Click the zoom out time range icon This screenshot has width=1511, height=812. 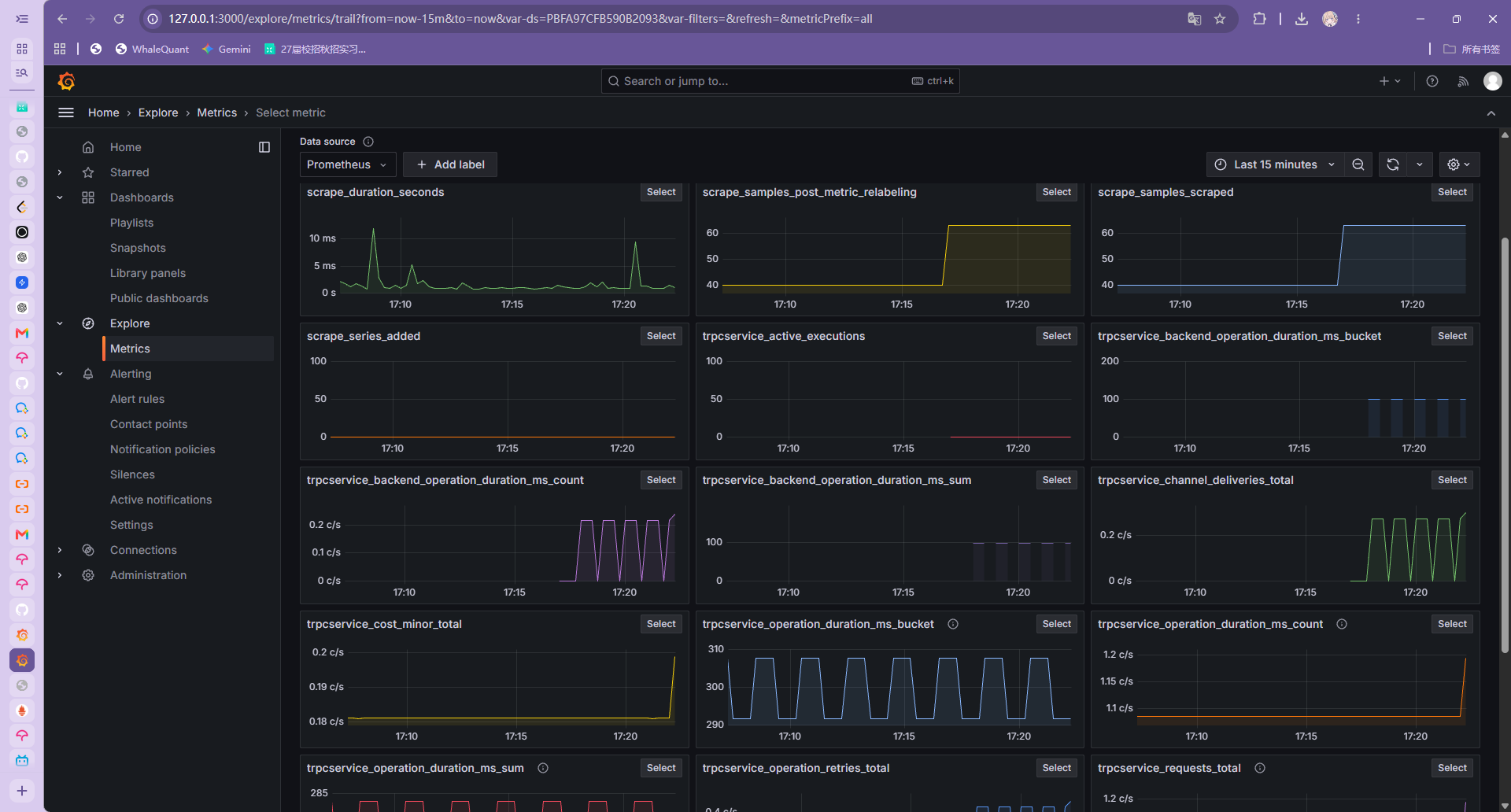tap(1358, 164)
